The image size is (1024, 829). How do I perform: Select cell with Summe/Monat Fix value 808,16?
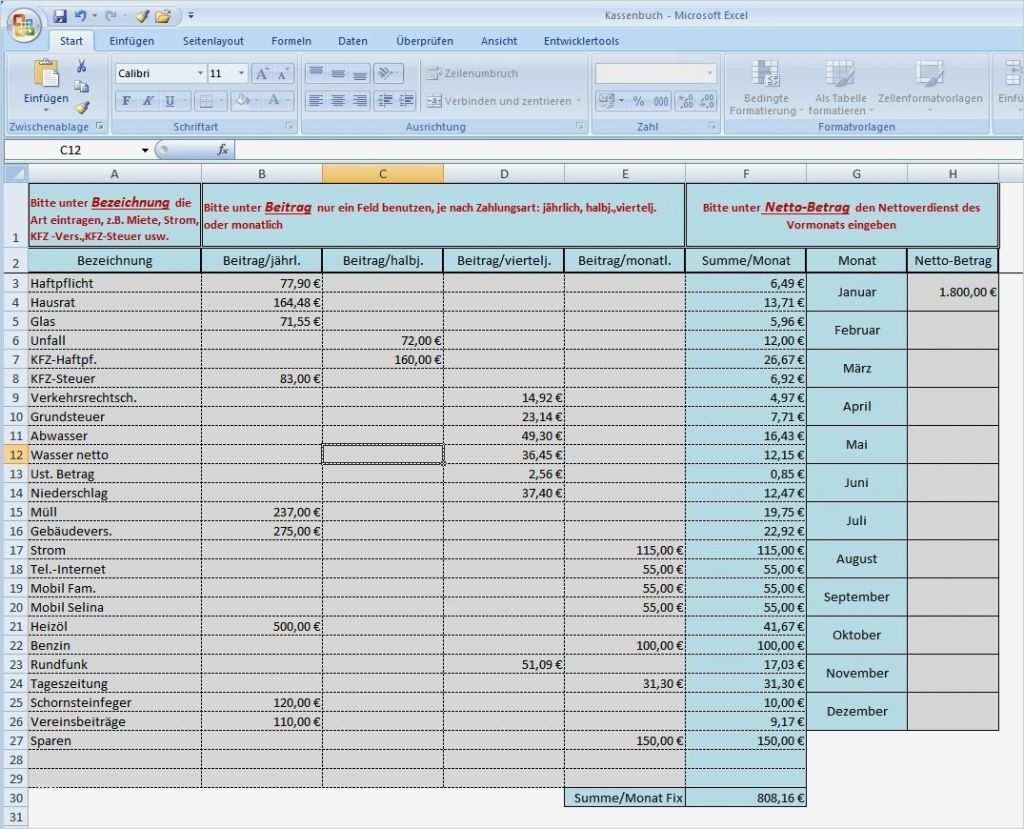(x=745, y=797)
